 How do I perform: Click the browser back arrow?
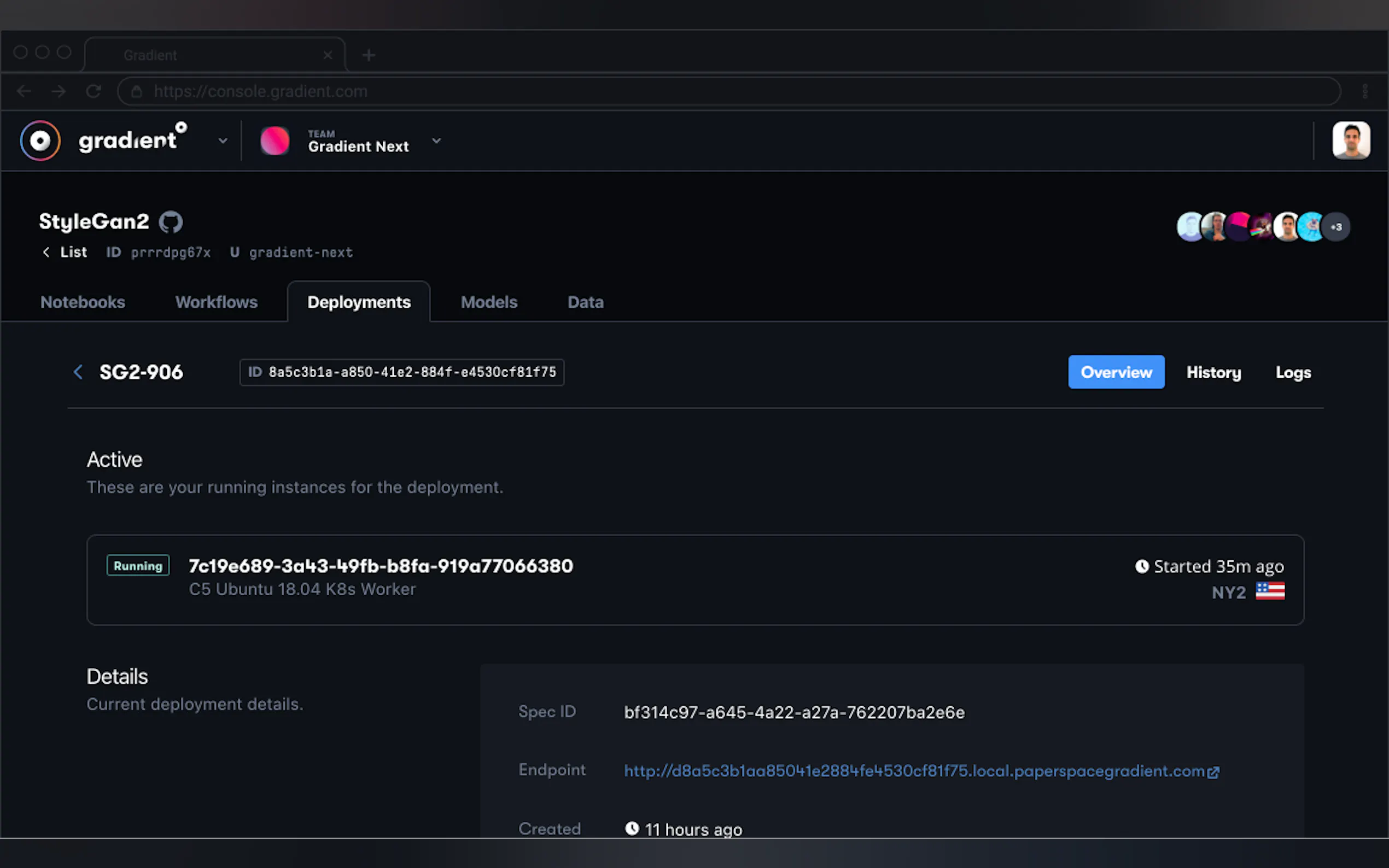coord(24,91)
